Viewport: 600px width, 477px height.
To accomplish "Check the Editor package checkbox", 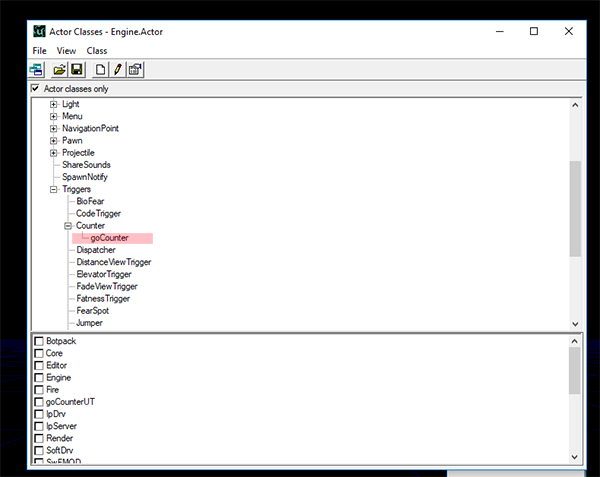I will (x=39, y=365).
